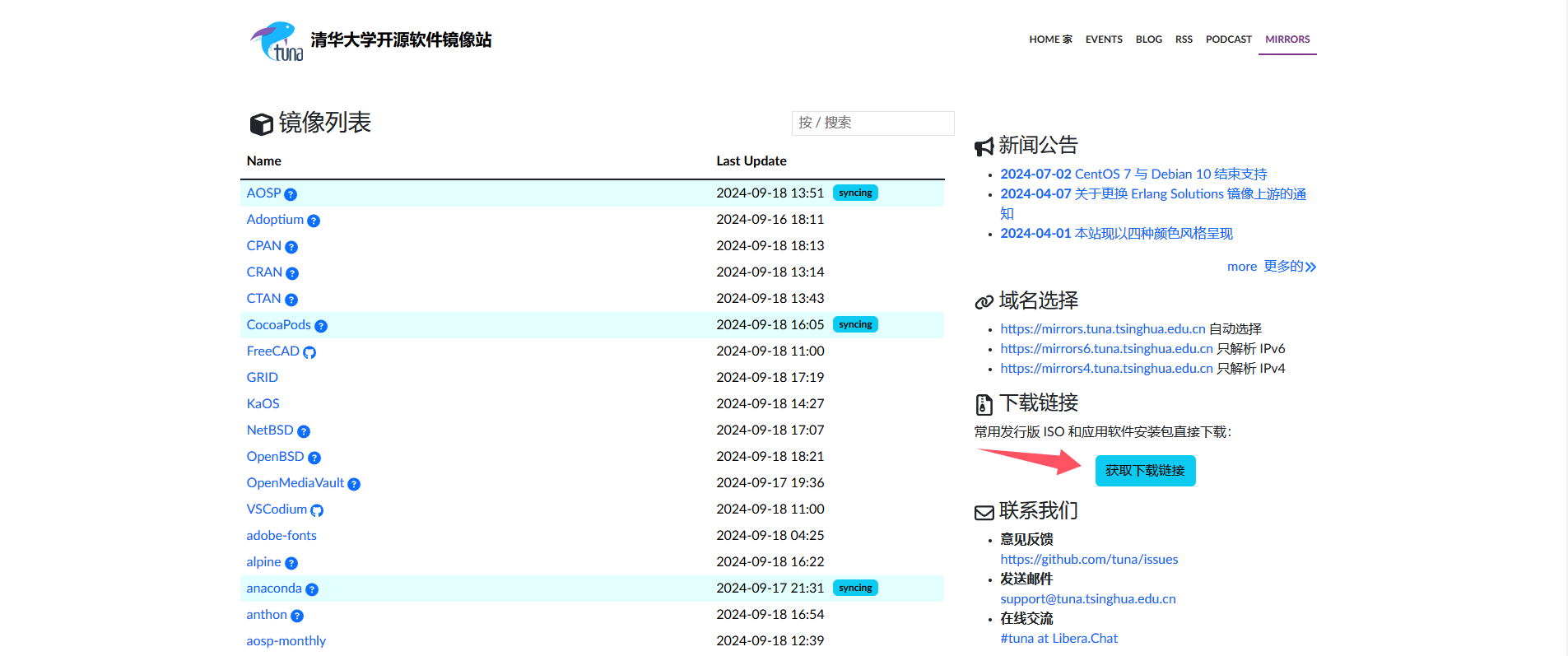Open help icon next to CocoaPods

pos(321,326)
